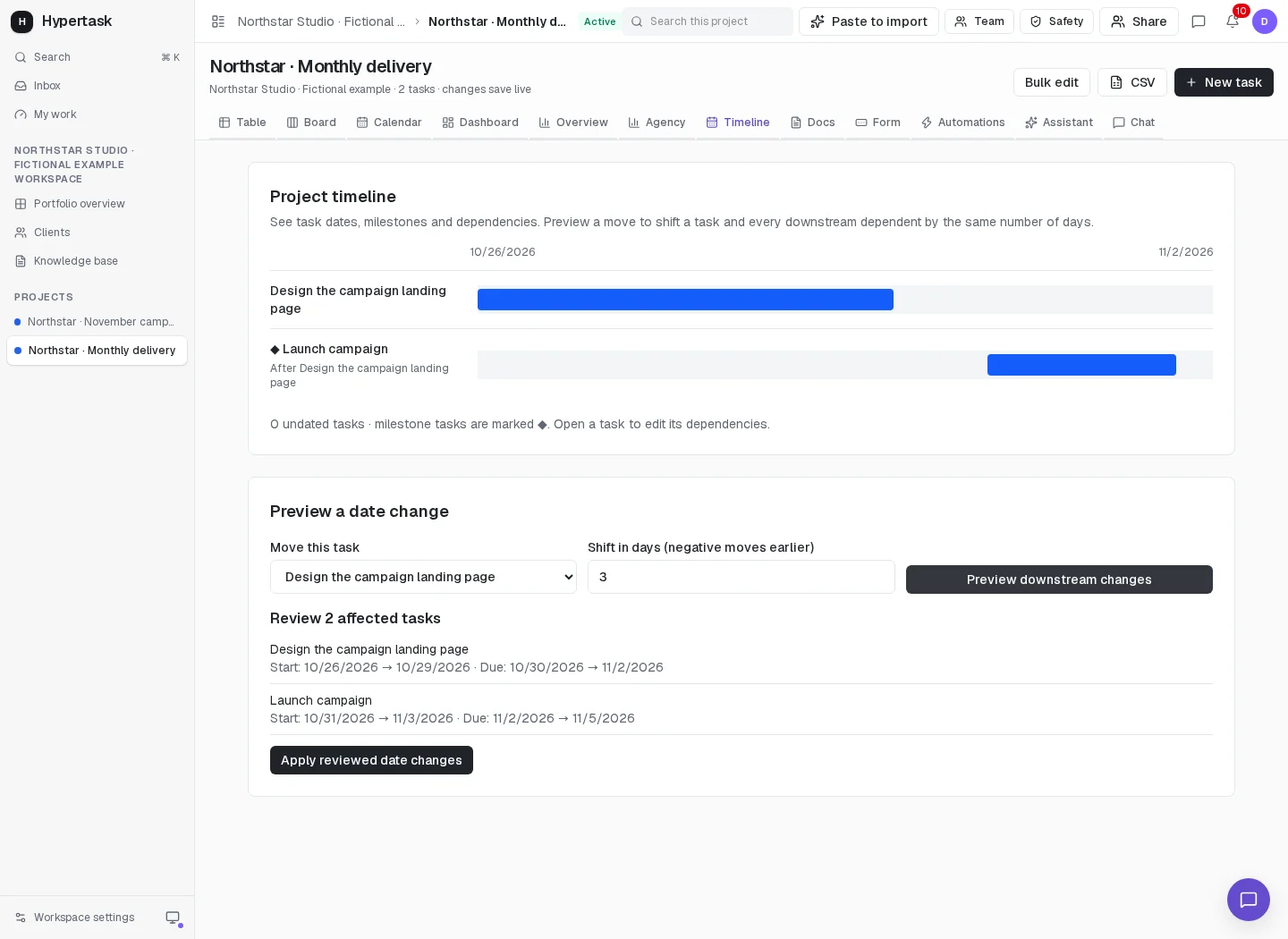1288x939 pixels.
Task: Select the Launch campaign timeline bar
Action: [1081, 365]
